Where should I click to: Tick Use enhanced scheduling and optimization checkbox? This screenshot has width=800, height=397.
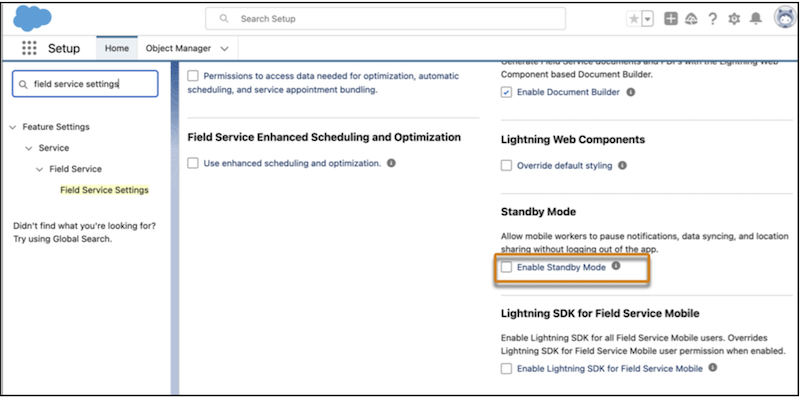(193, 164)
